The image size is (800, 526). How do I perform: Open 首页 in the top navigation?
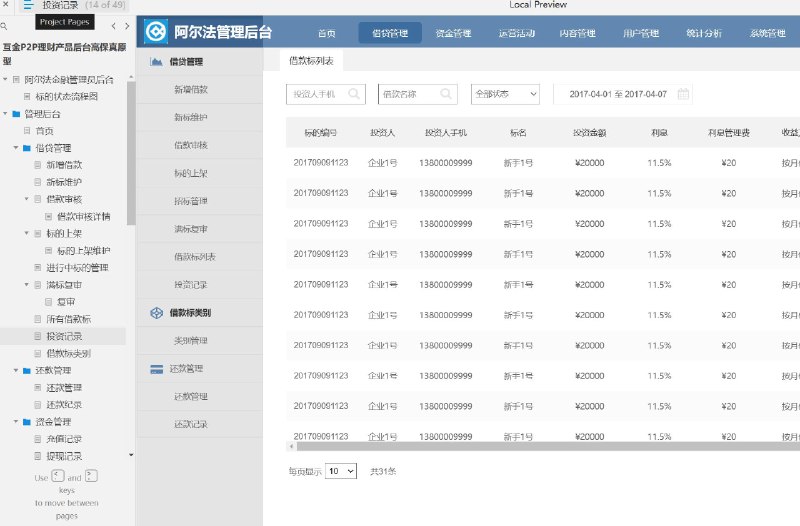point(327,33)
